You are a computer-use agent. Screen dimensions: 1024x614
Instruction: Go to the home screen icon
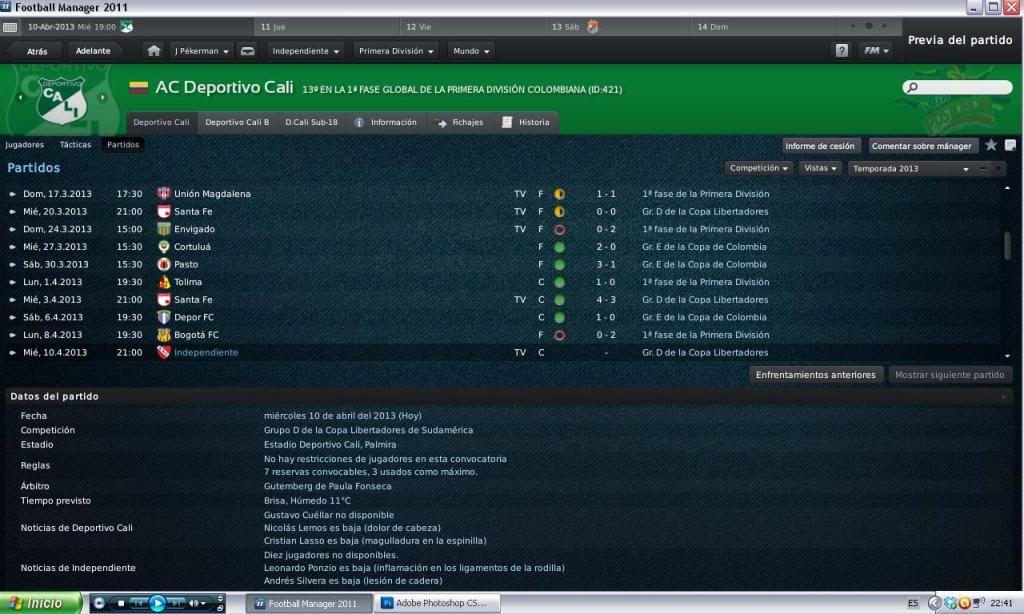153,51
